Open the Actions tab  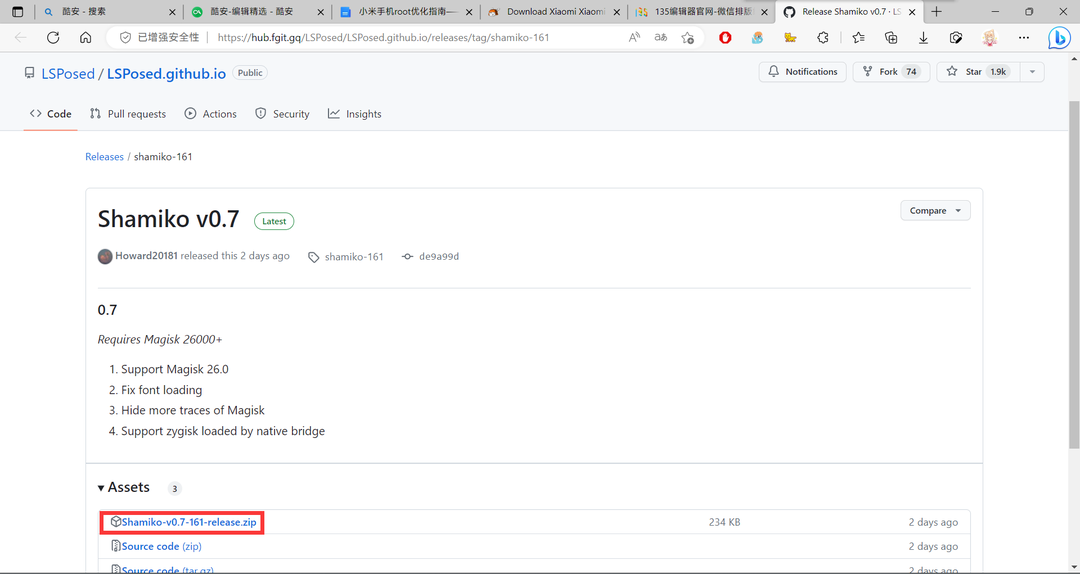tap(211, 114)
